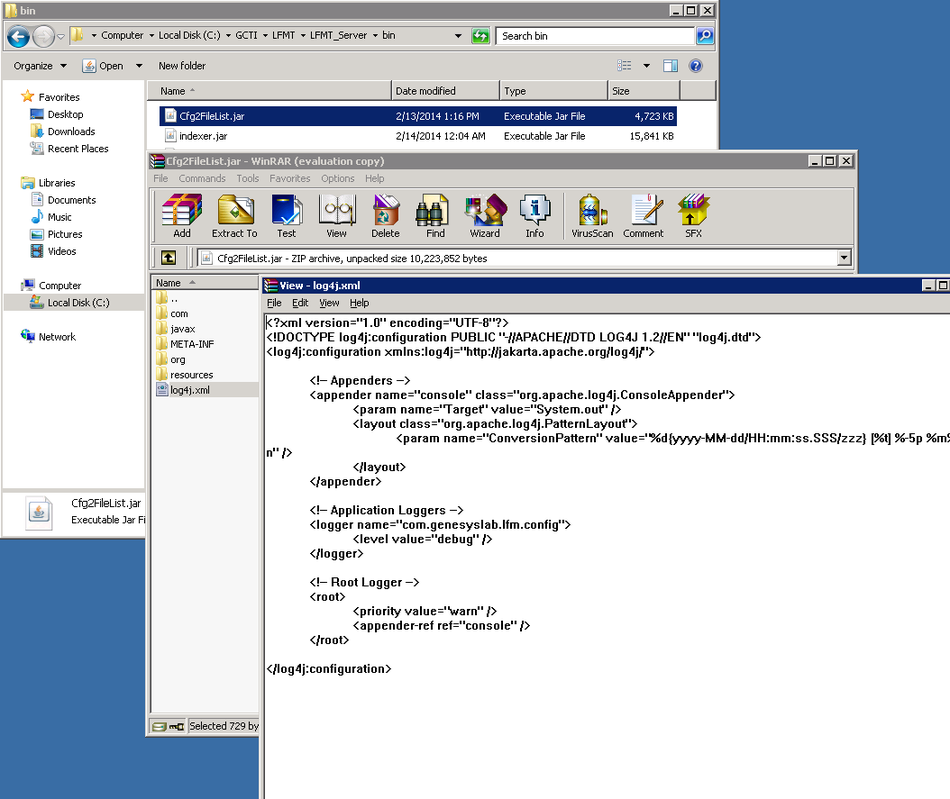Click the key icon in the WinRAR status bar
The height and width of the screenshot is (799, 950).
(176, 726)
